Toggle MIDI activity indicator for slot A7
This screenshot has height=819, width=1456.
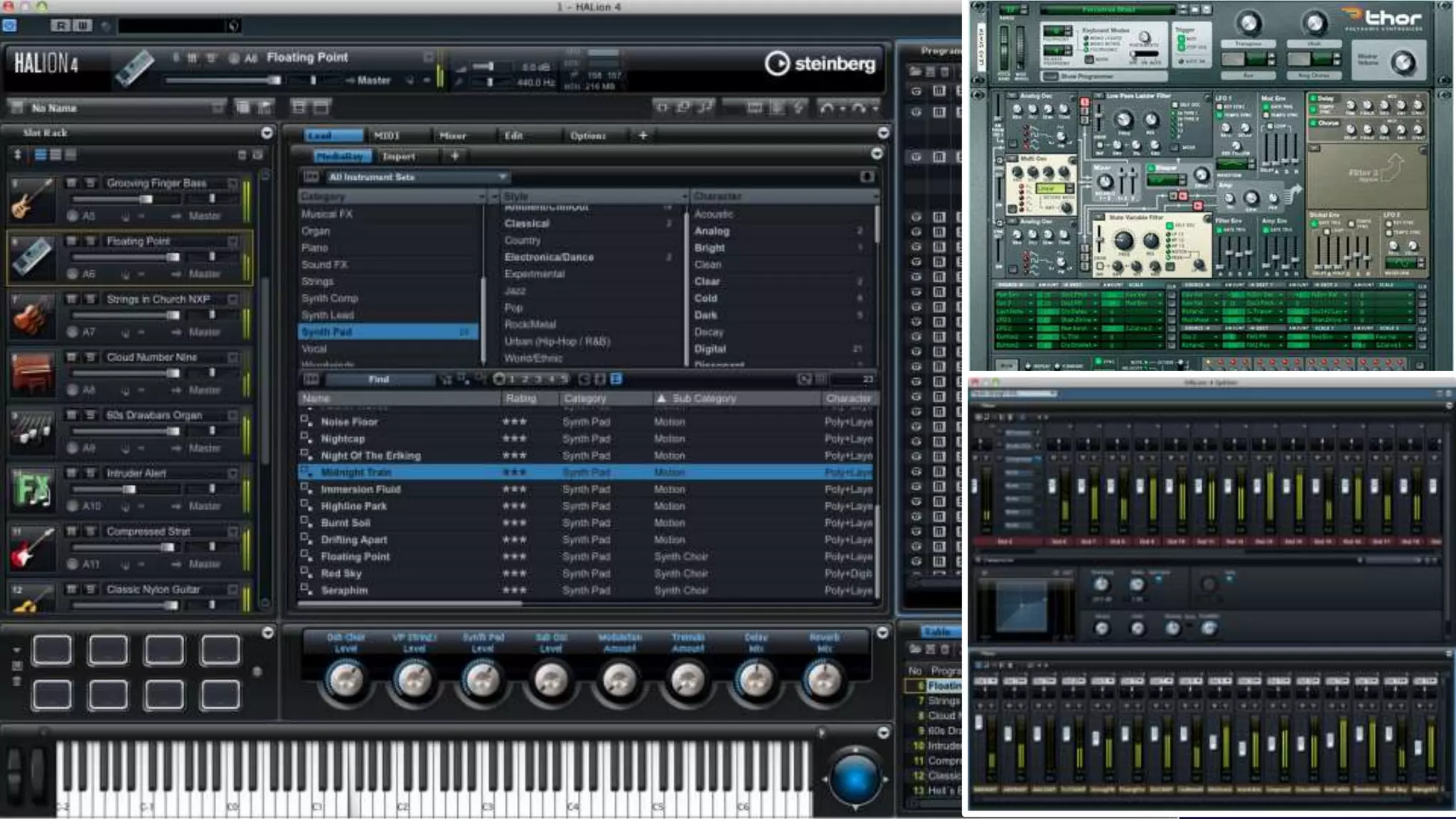72,332
